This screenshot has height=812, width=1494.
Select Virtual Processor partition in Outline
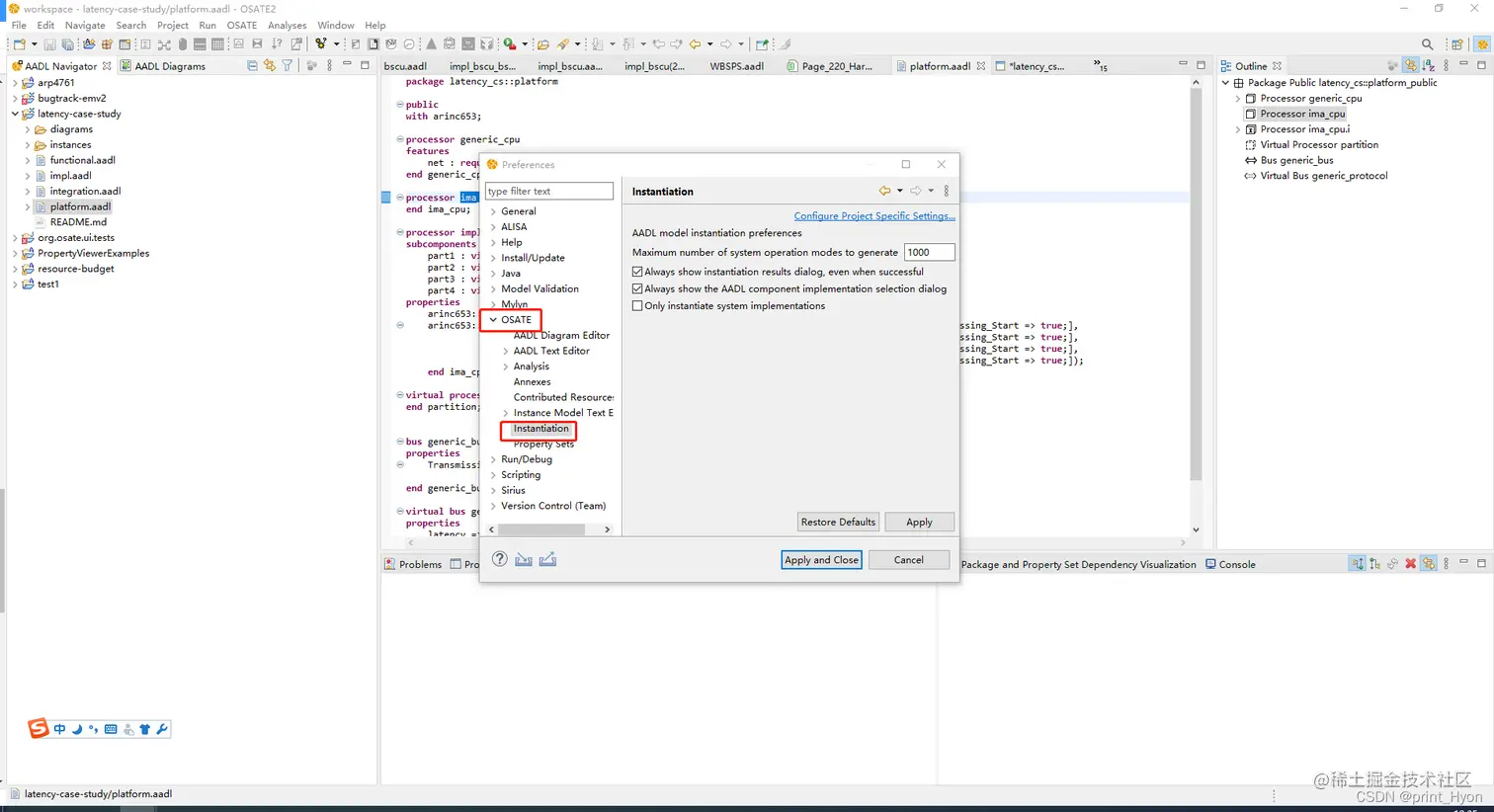tap(1319, 144)
